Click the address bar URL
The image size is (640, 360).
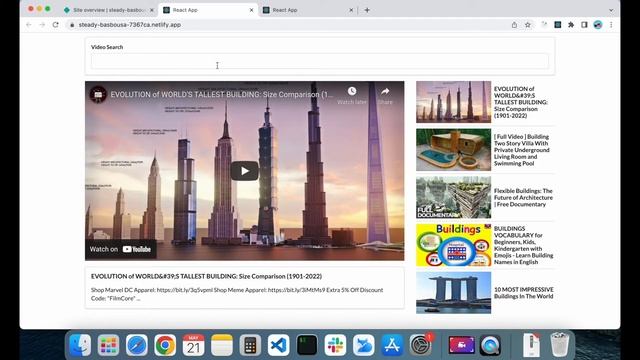130,25
